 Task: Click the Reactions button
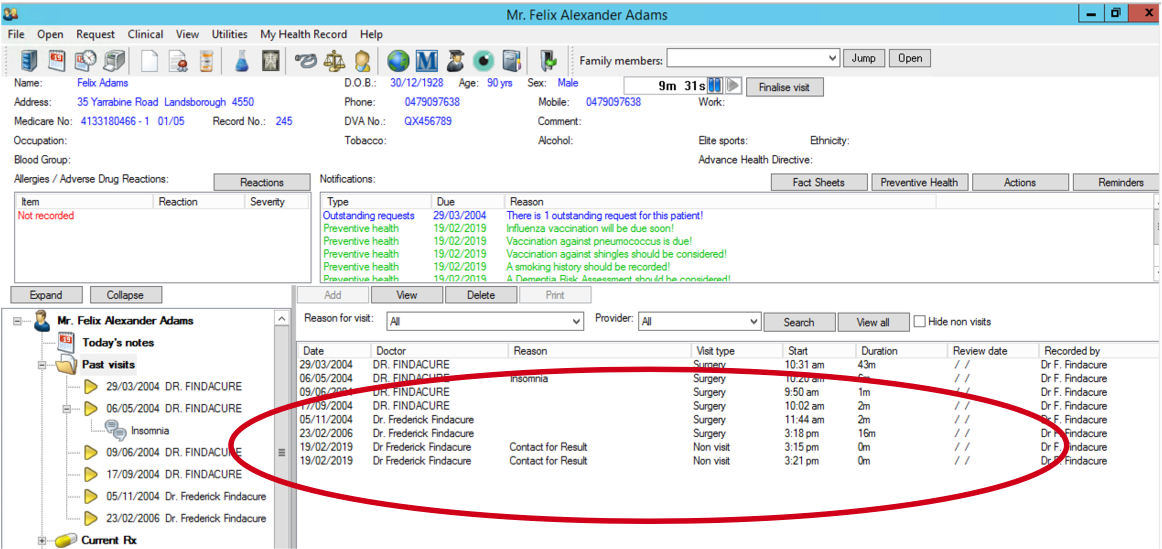coord(262,182)
